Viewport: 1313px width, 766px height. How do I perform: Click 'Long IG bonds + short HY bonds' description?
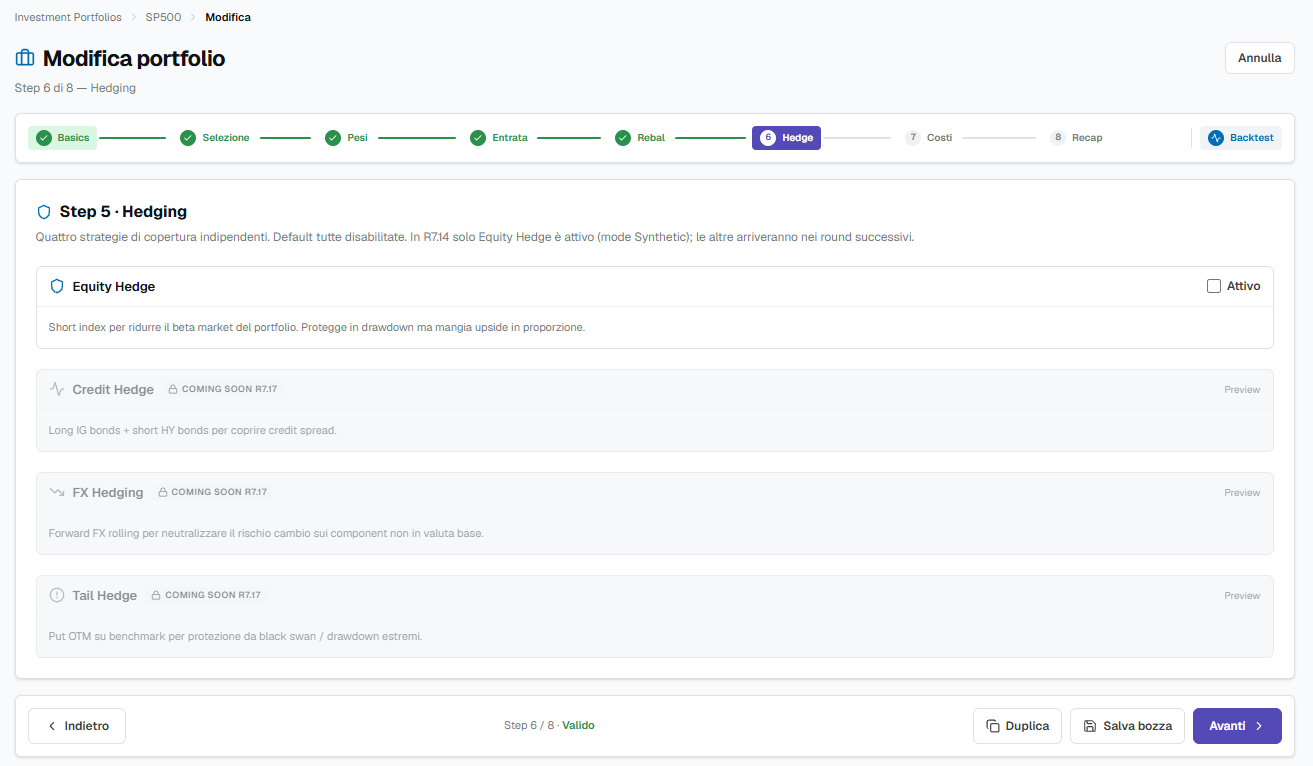point(193,430)
